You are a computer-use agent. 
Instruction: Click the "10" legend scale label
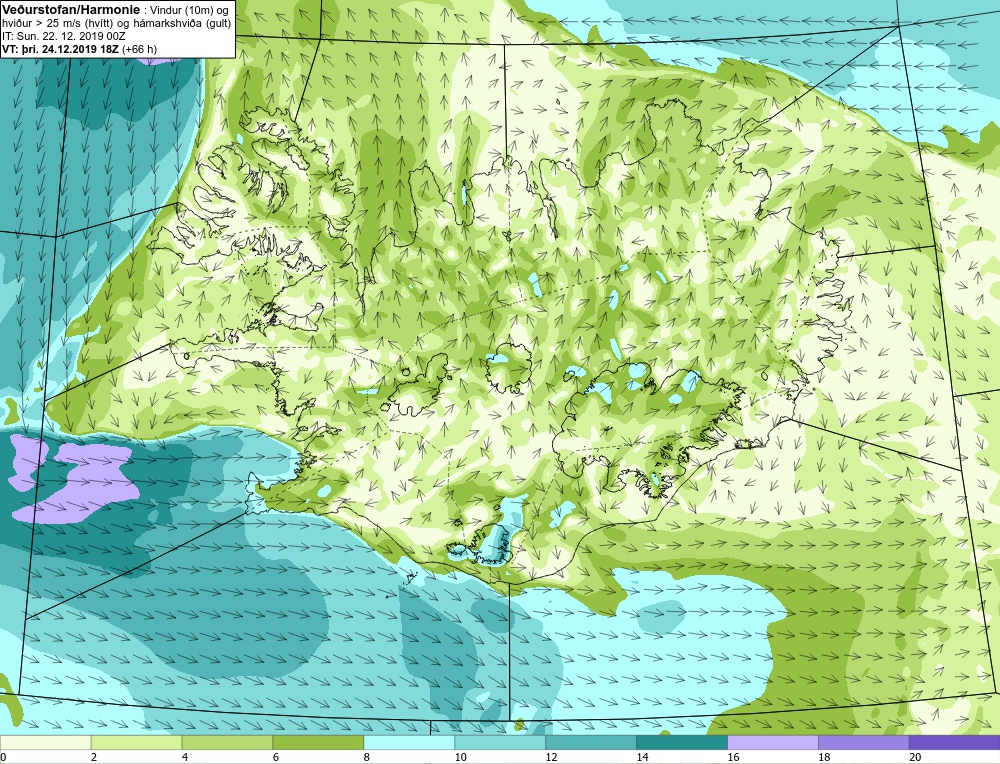tap(460, 757)
